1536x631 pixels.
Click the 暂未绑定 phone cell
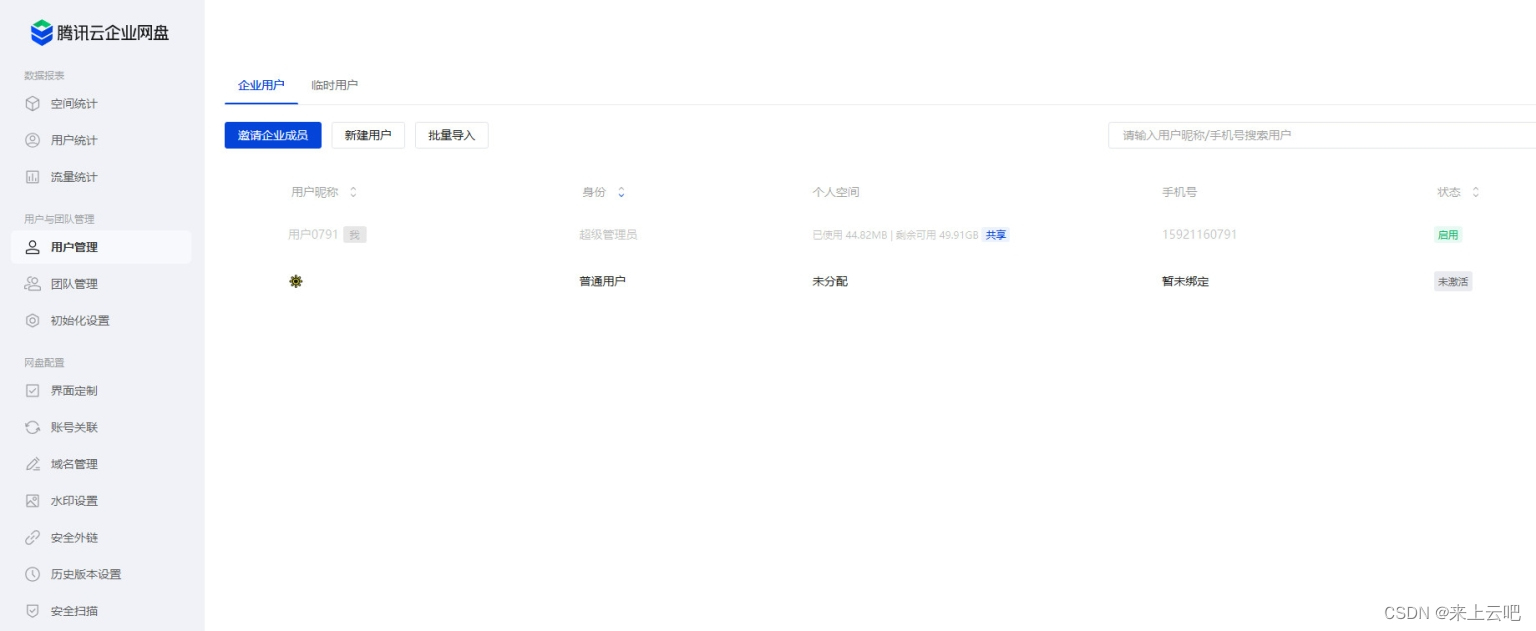tap(1186, 281)
